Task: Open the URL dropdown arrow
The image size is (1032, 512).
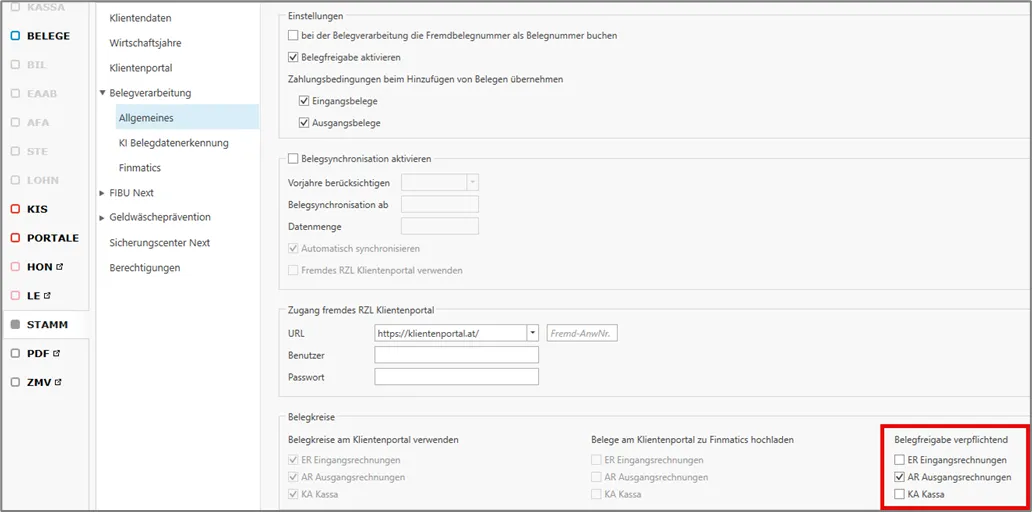Action: point(533,333)
